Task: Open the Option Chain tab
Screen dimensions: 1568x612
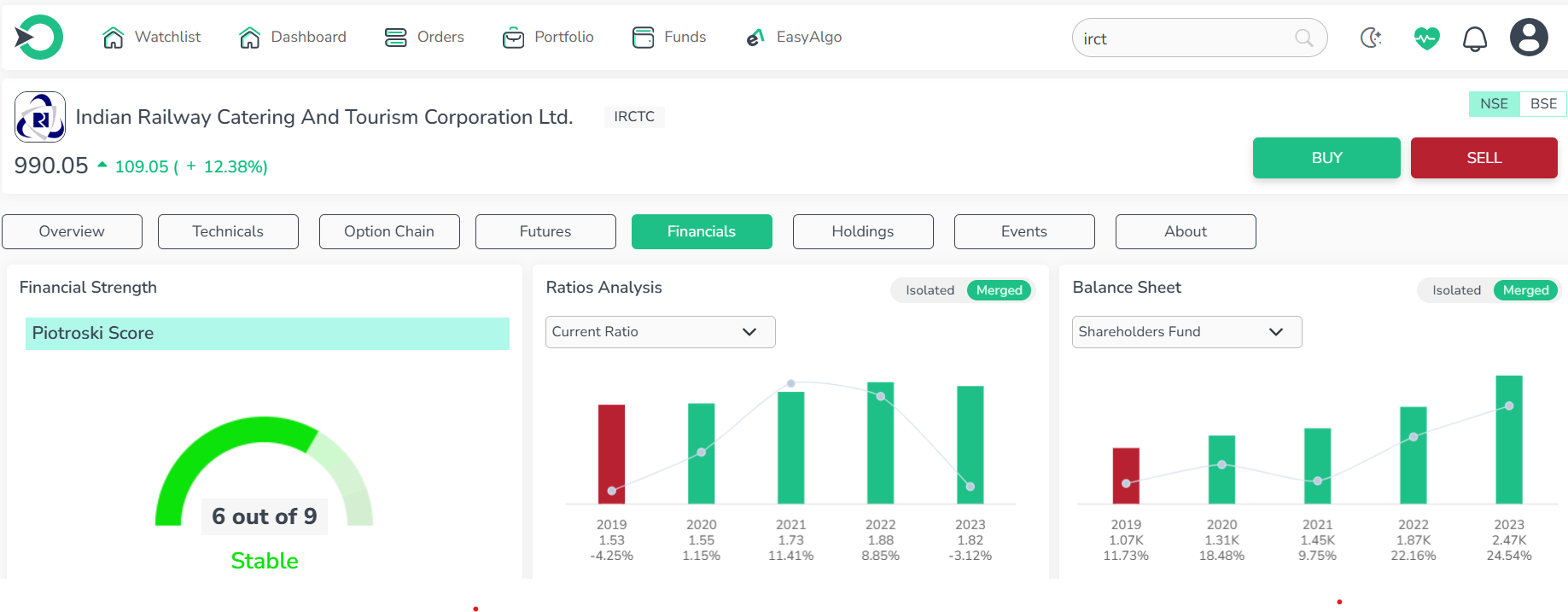Action: point(389,232)
